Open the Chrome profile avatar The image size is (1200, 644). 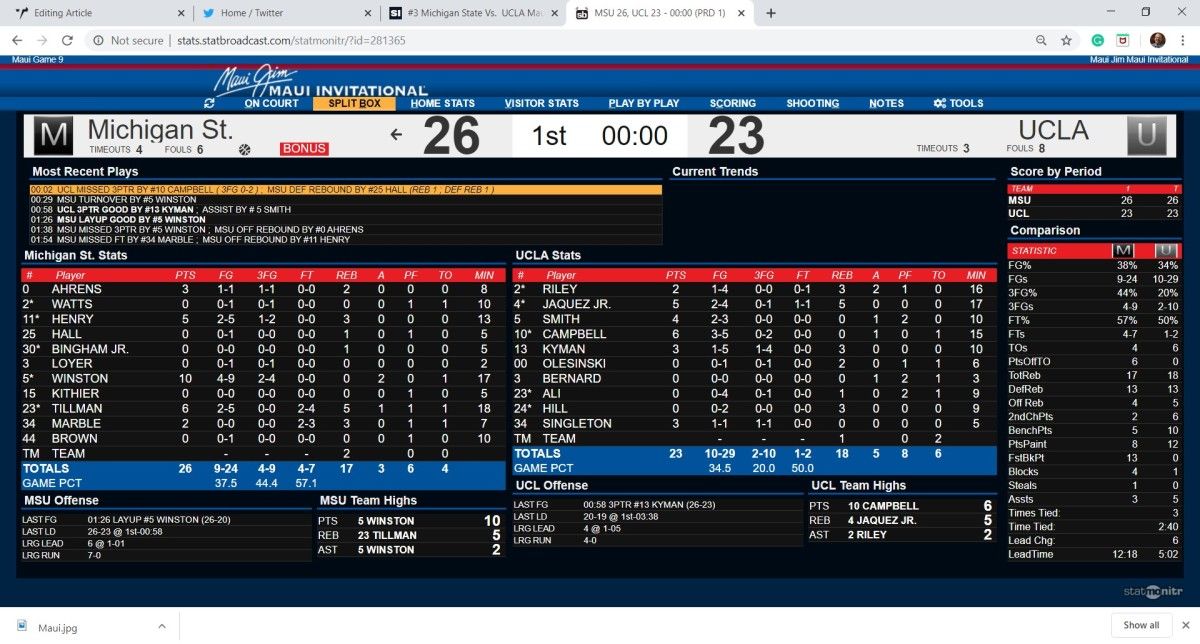coord(1157,41)
